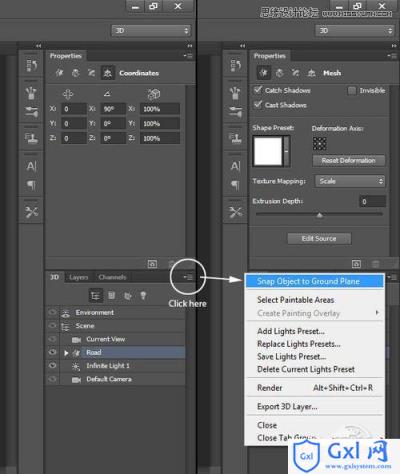Image resolution: width=400 pixels, height=474 pixels.
Task: Click render icon at bottom of right Properties
Action: 356,264
